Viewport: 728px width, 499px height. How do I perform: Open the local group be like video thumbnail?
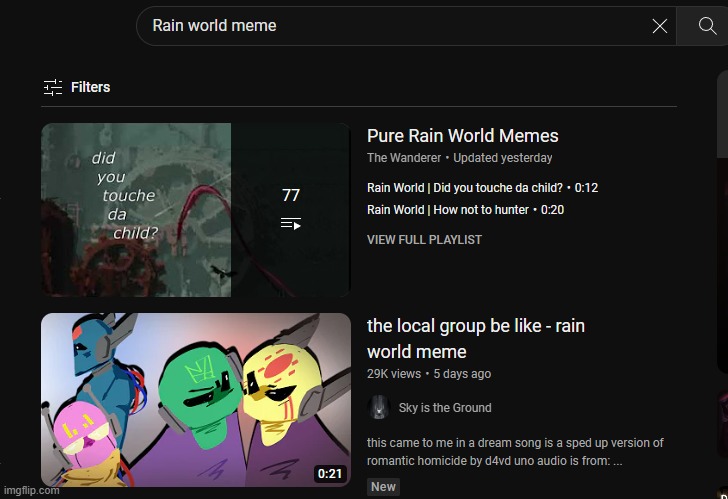coord(196,400)
